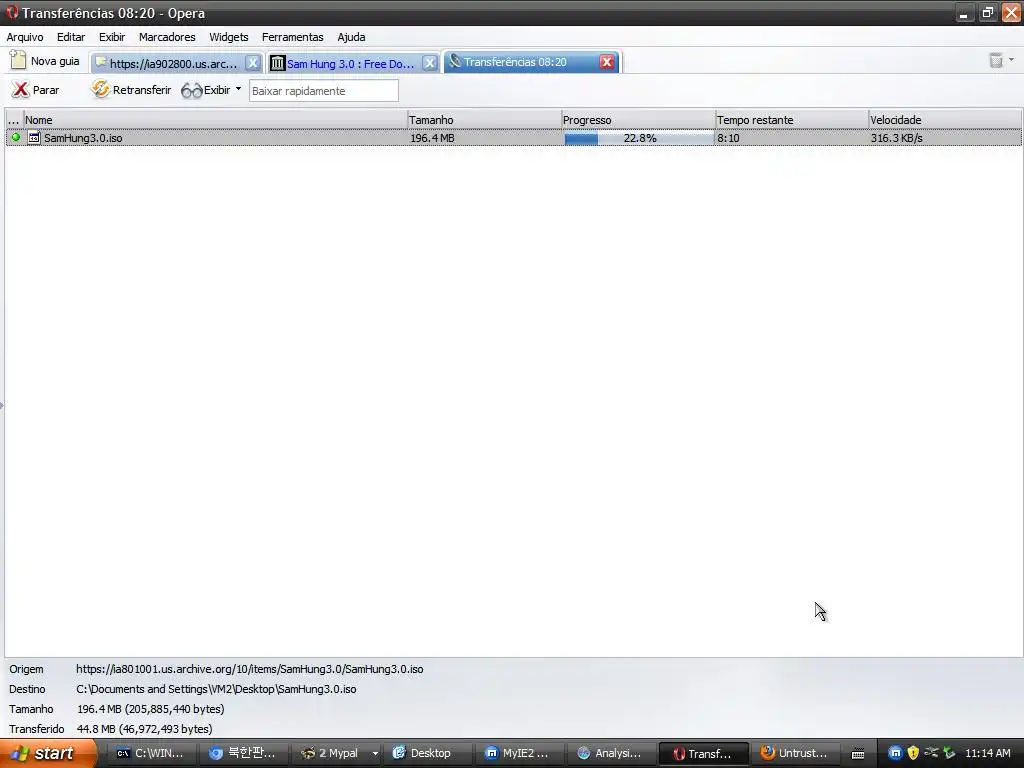Open the Marcadores menu

[167, 37]
